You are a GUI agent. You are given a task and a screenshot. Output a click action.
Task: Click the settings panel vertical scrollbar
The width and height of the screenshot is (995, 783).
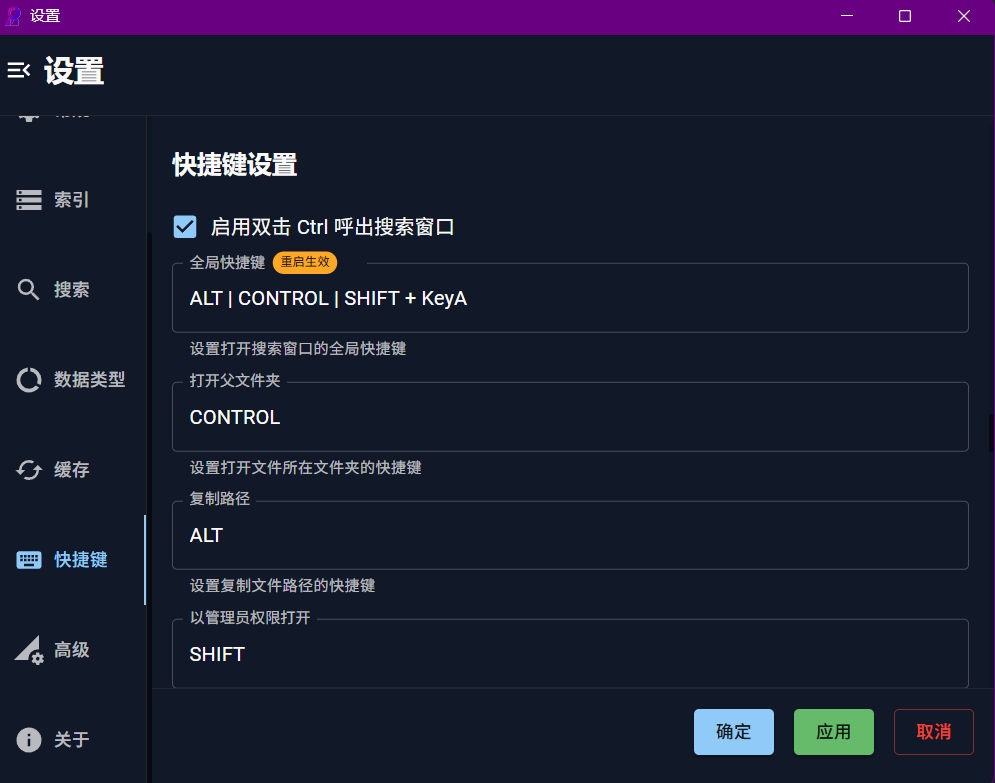pos(990,433)
